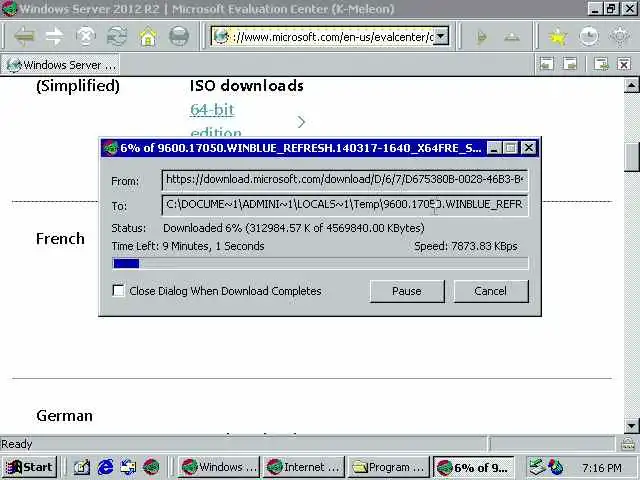Enable Close Dialog When Download Completes
The width and height of the screenshot is (640, 480).
coord(118,291)
